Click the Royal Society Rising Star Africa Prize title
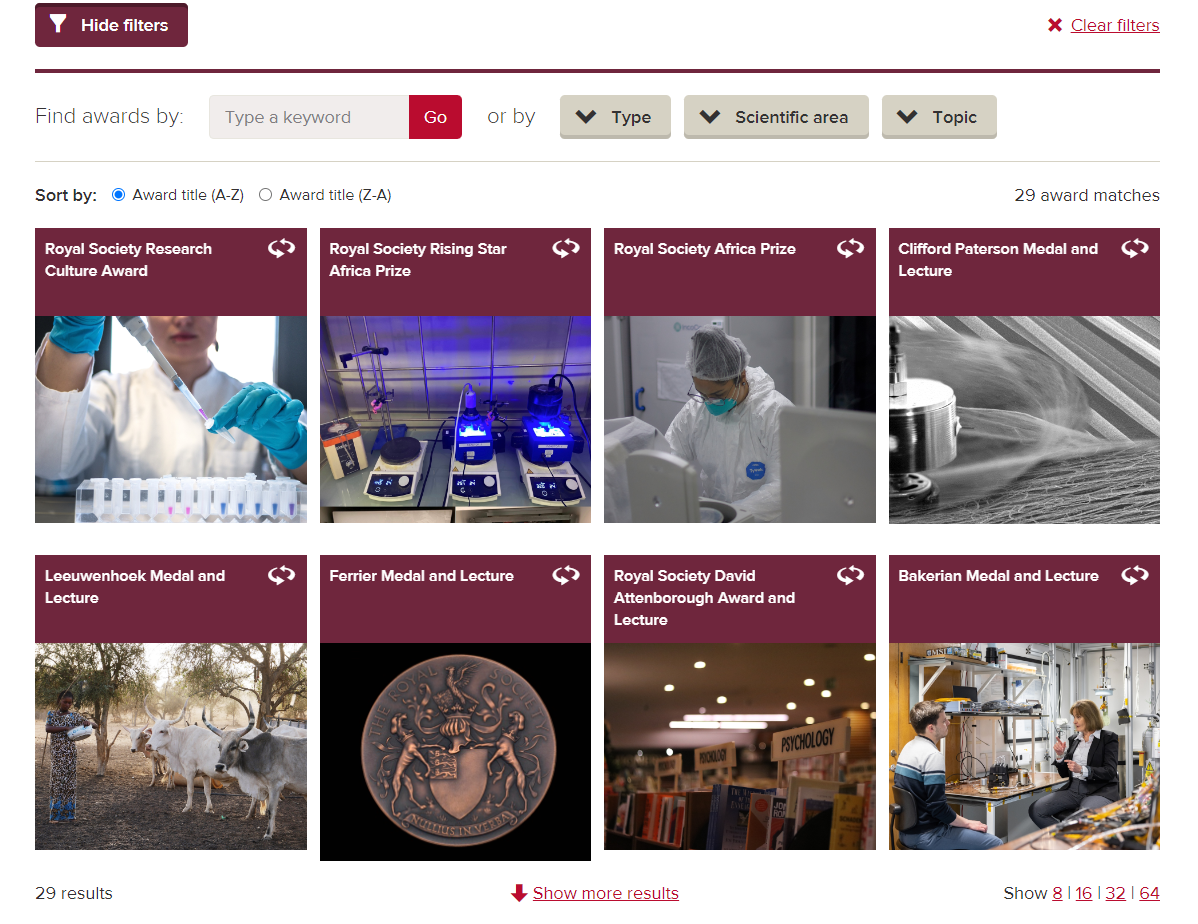 tap(418, 260)
